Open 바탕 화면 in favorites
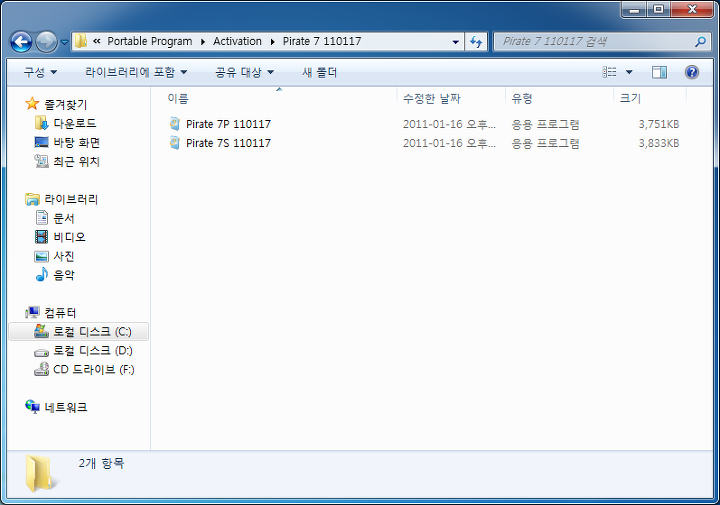720x505 pixels. [x=77, y=143]
